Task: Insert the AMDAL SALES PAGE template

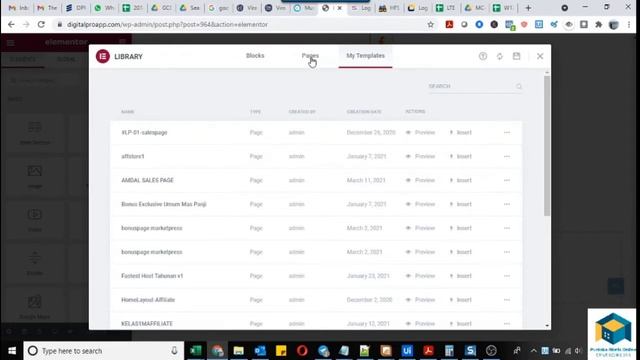Action: 460,180
